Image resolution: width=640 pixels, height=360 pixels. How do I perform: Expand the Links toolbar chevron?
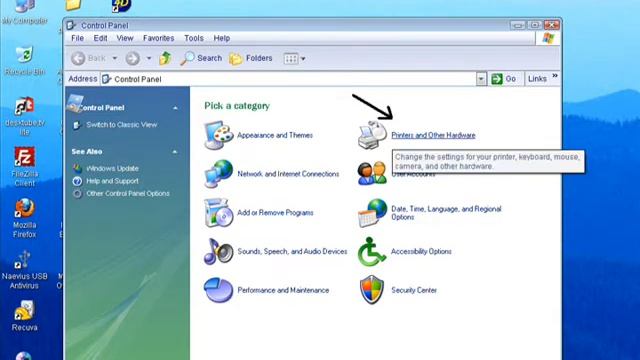pos(555,76)
